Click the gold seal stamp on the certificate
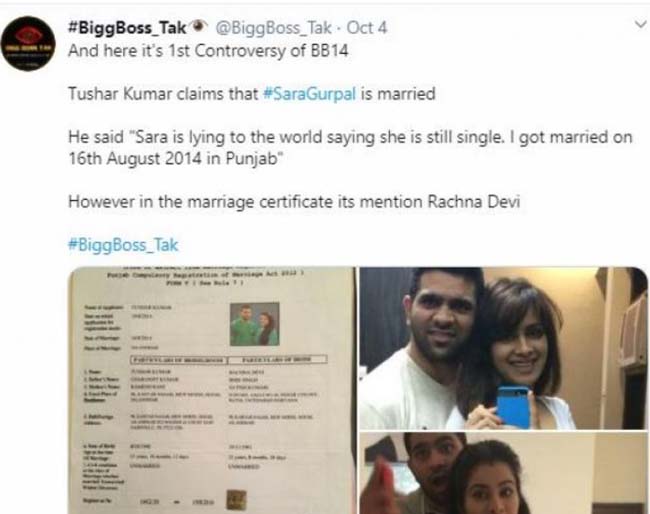 (x=236, y=500)
